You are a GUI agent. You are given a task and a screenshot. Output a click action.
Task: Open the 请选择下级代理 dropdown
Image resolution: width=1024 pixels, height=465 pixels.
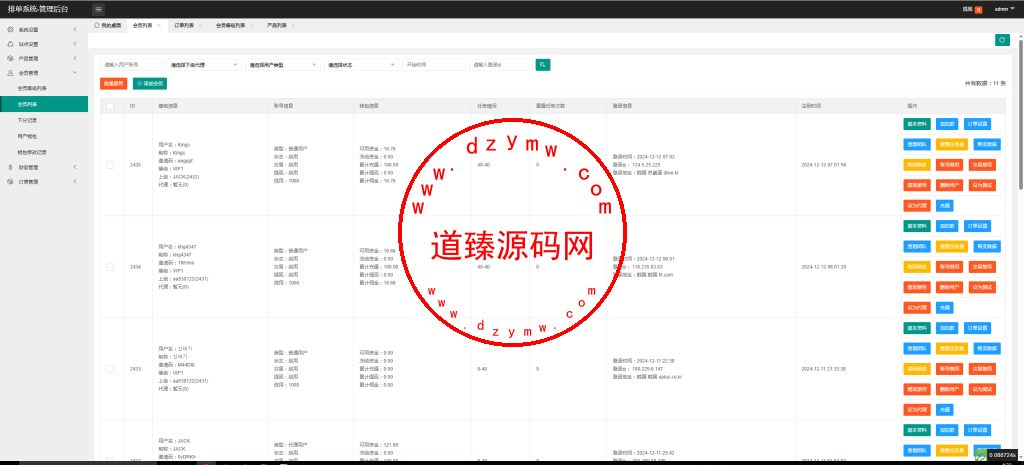204,65
